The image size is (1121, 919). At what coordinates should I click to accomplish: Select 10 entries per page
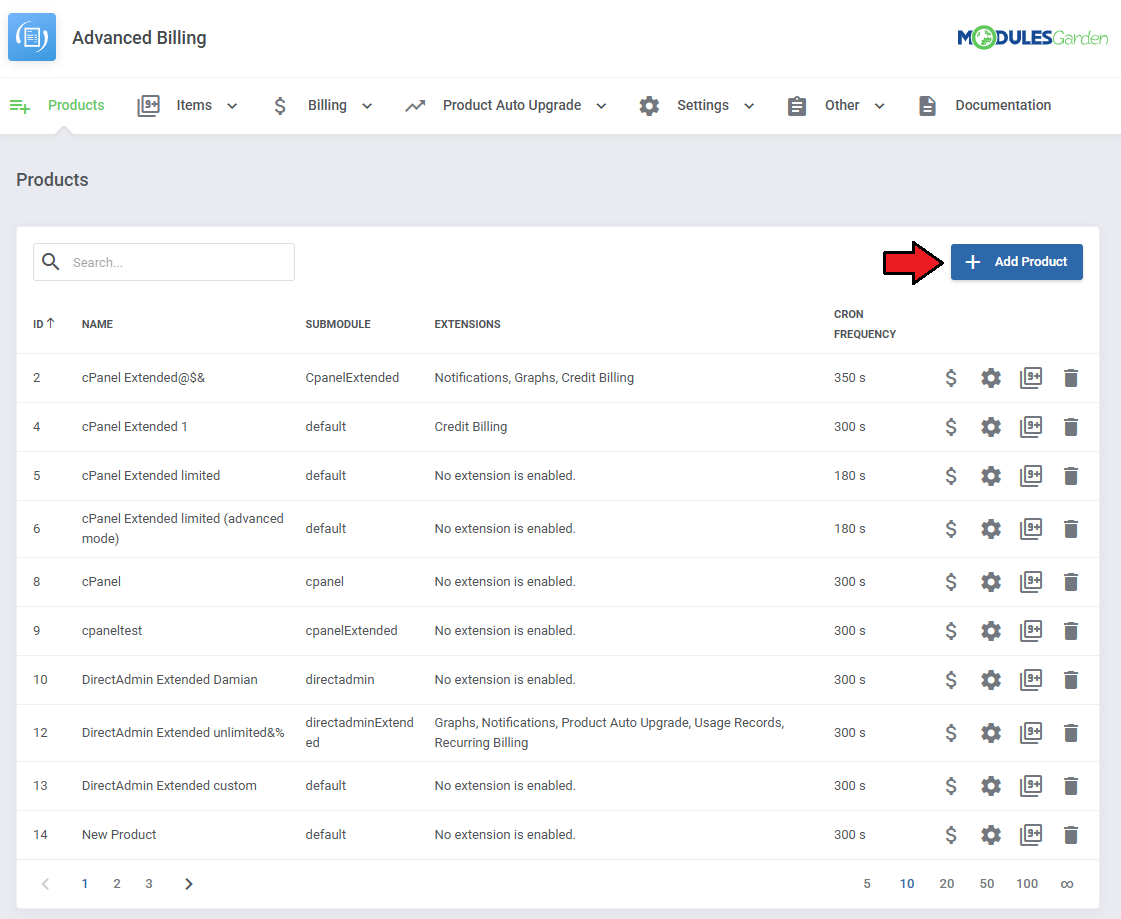click(907, 884)
